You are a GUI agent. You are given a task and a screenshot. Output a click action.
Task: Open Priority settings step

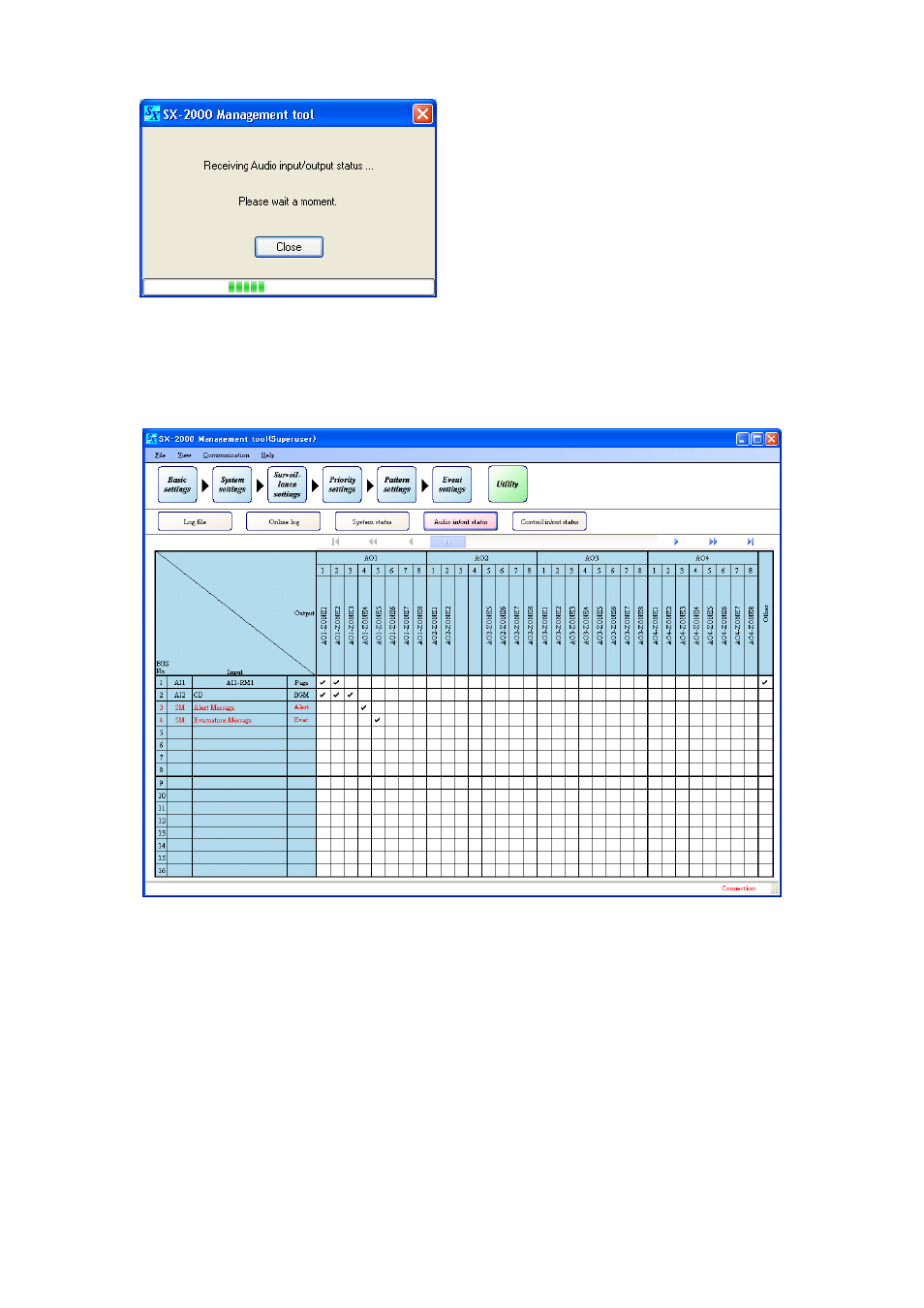pos(342,484)
